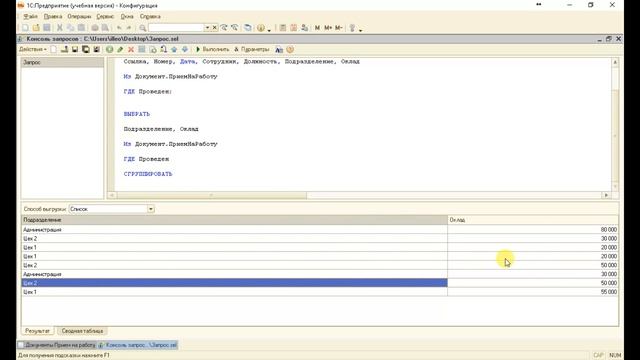Open the Операции menu
This screenshot has width=640, height=360.
(79, 16)
